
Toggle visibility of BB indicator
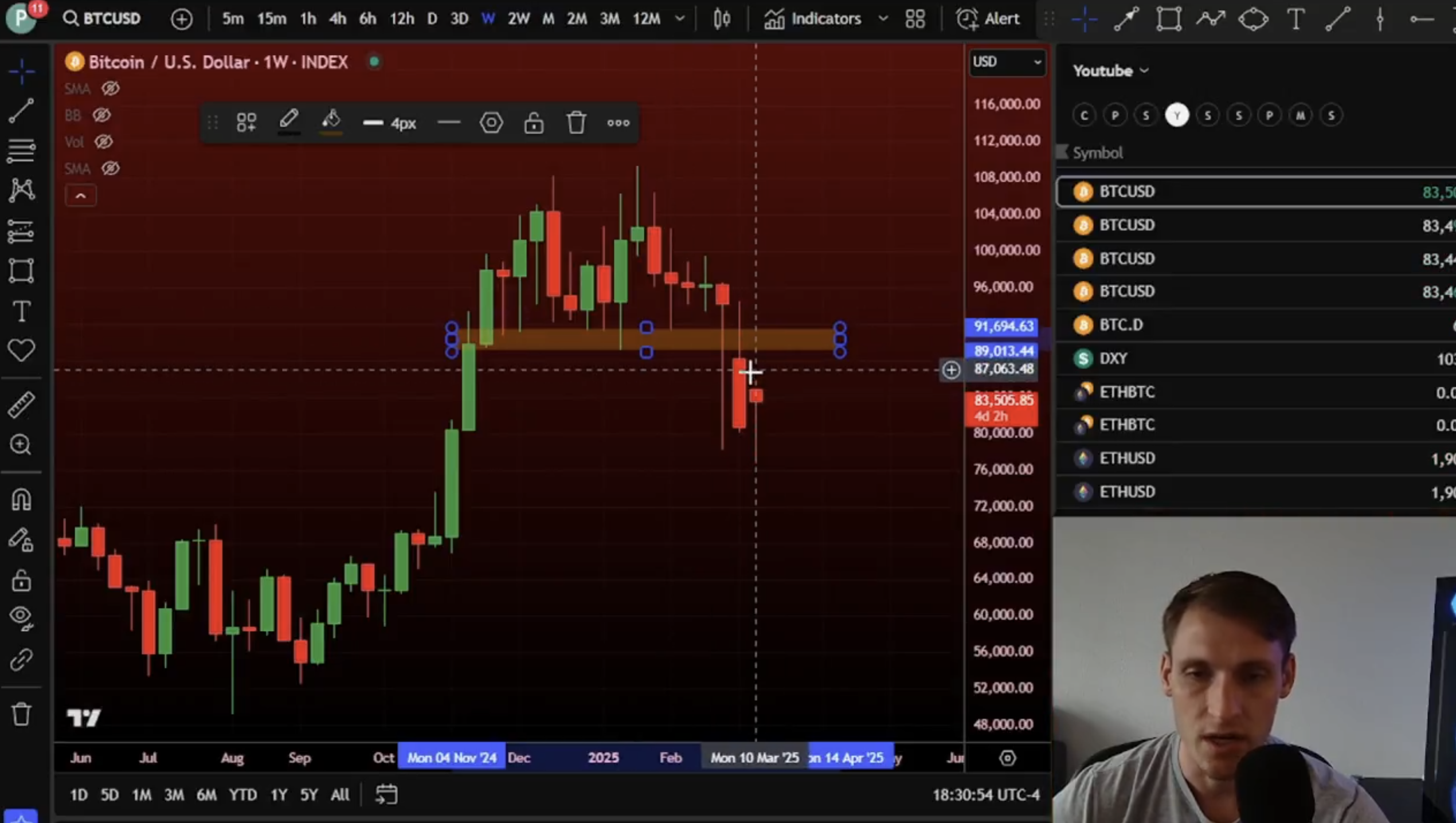(x=102, y=115)
